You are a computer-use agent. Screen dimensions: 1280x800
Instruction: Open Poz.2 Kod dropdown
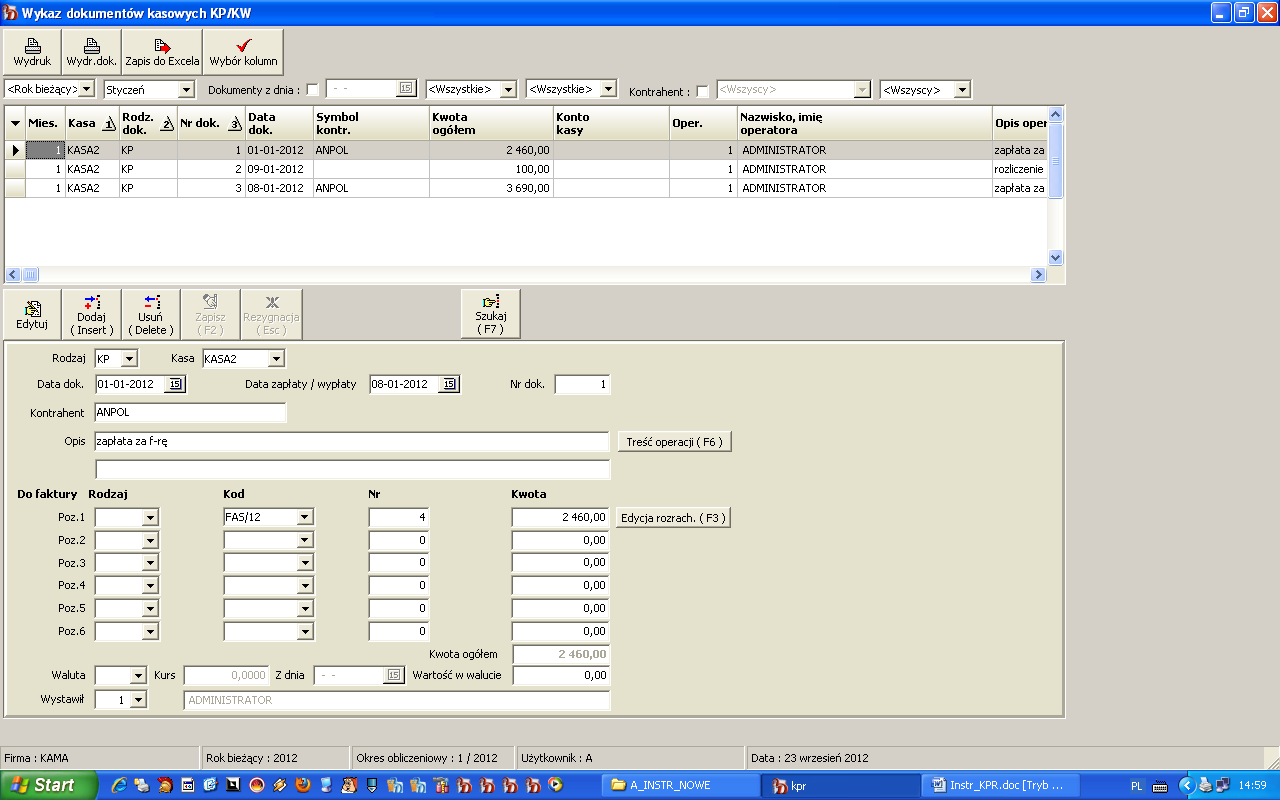tap(306, 540)
